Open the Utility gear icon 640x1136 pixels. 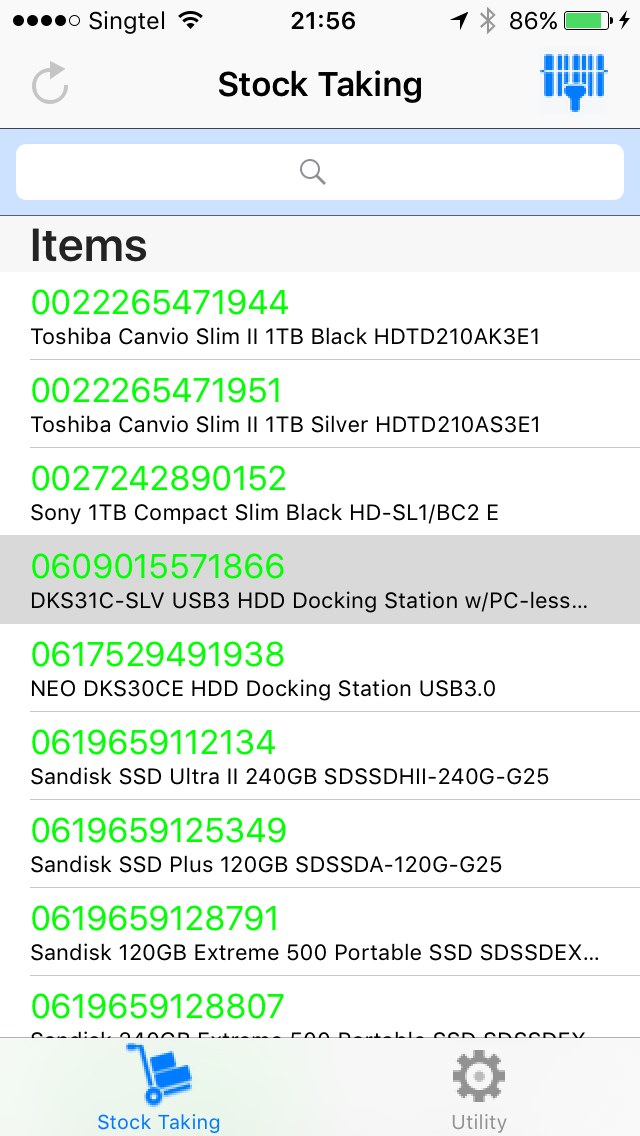point(479,1078)
